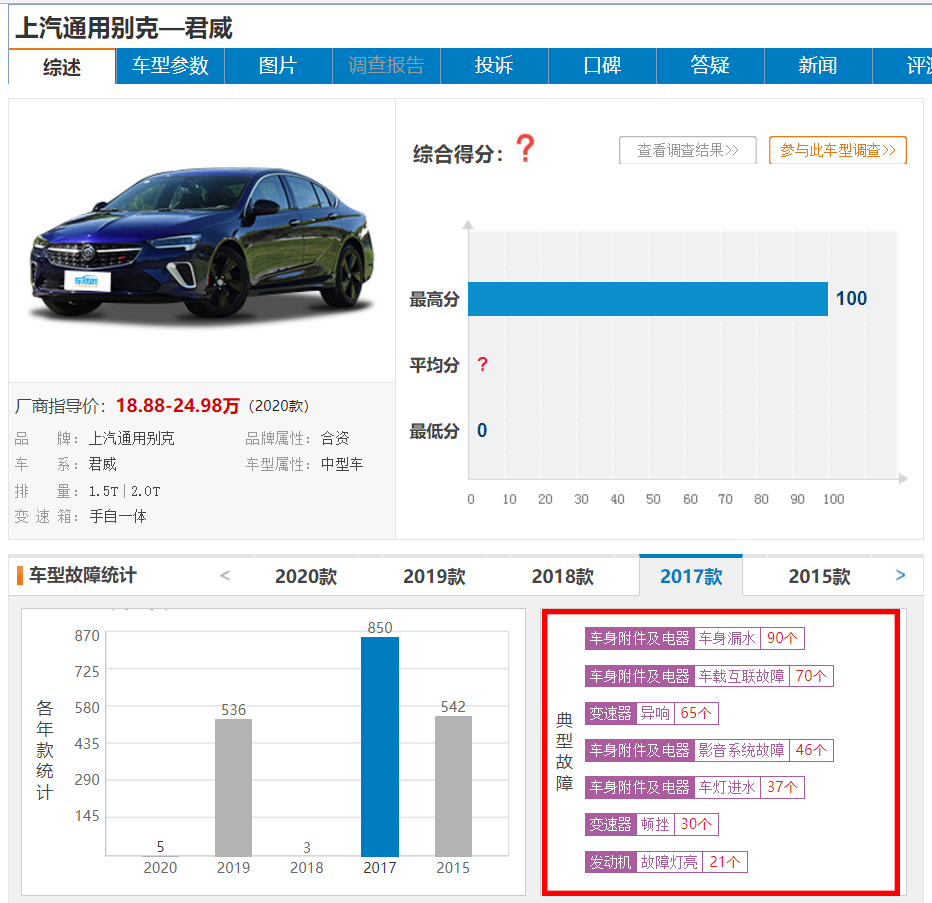Open 变速器 顿挫 30个 fault tag

[x=651, y=825]
